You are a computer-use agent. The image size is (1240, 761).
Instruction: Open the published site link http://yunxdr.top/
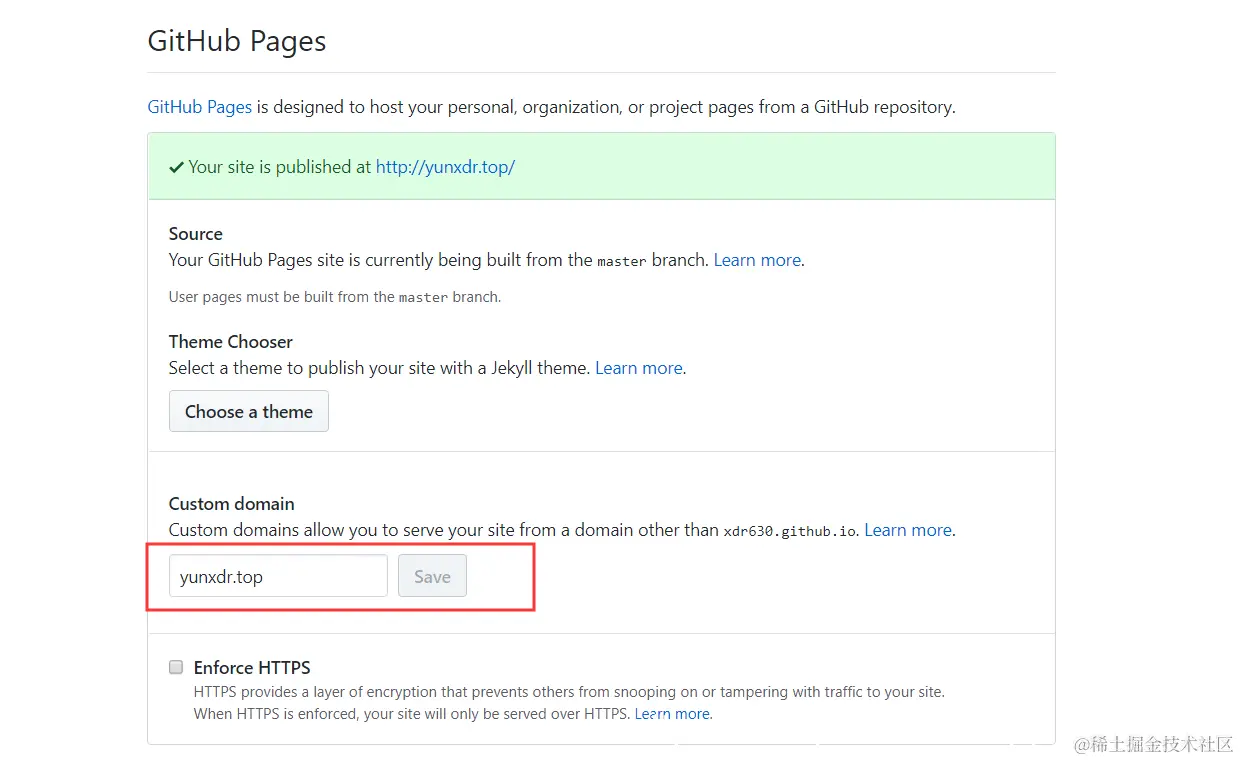tap(445, 167)
